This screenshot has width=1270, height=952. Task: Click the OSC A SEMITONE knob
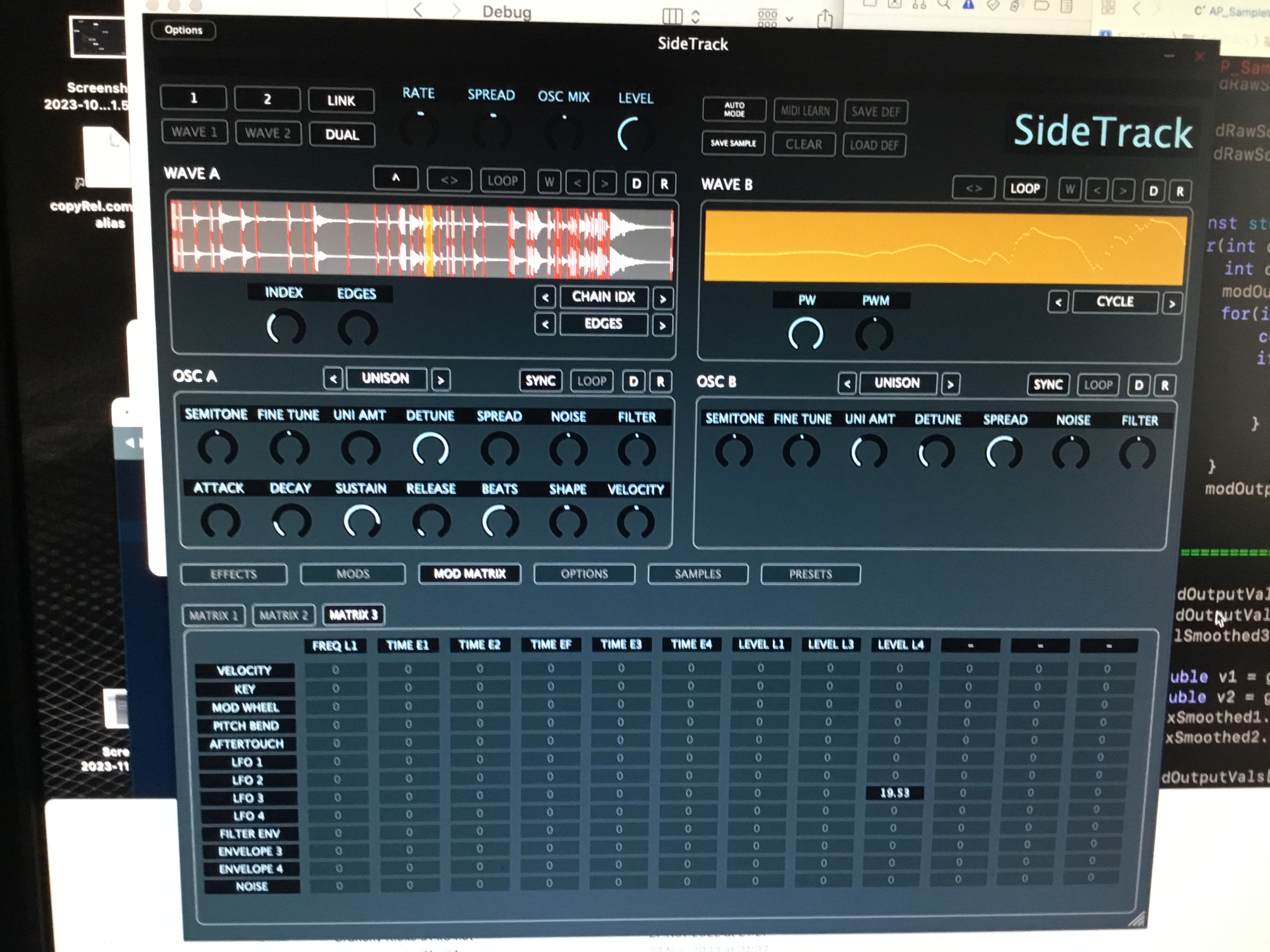[x=217, y=447]
